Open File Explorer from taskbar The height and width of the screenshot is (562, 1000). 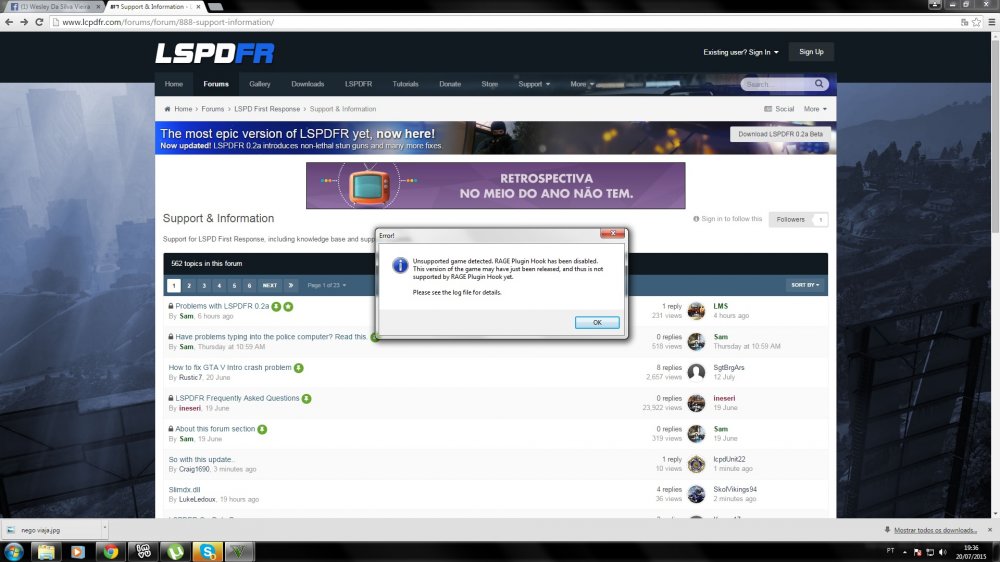[x=46, y=552]
